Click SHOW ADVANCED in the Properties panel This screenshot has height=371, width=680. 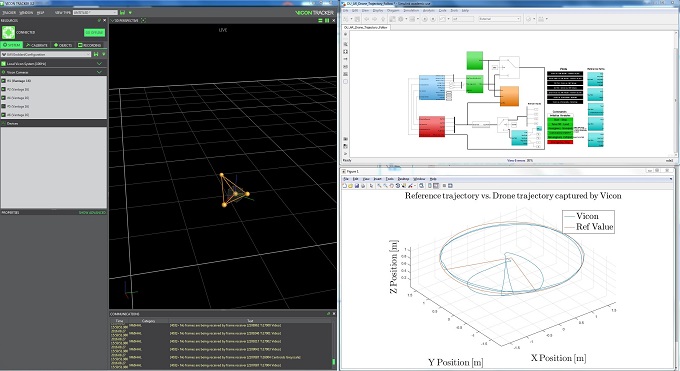click(x=92, y=213)
